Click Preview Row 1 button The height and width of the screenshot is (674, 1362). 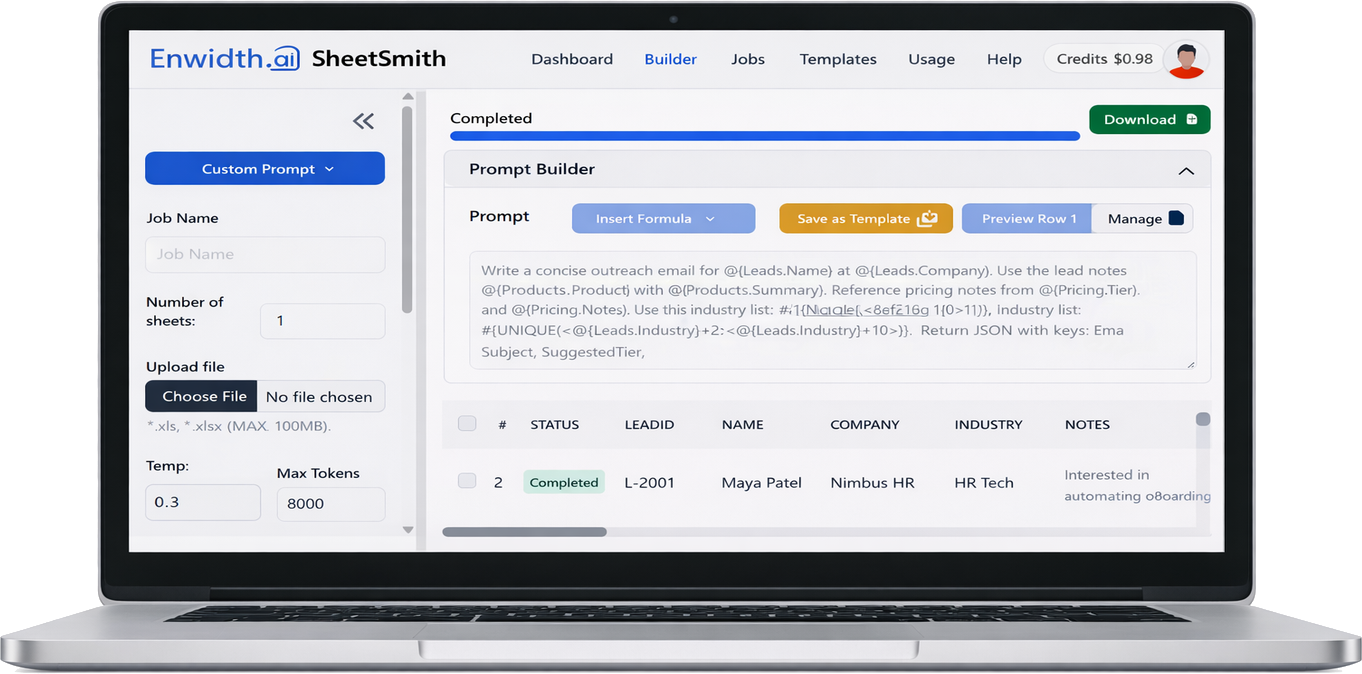coord(1028,219)
